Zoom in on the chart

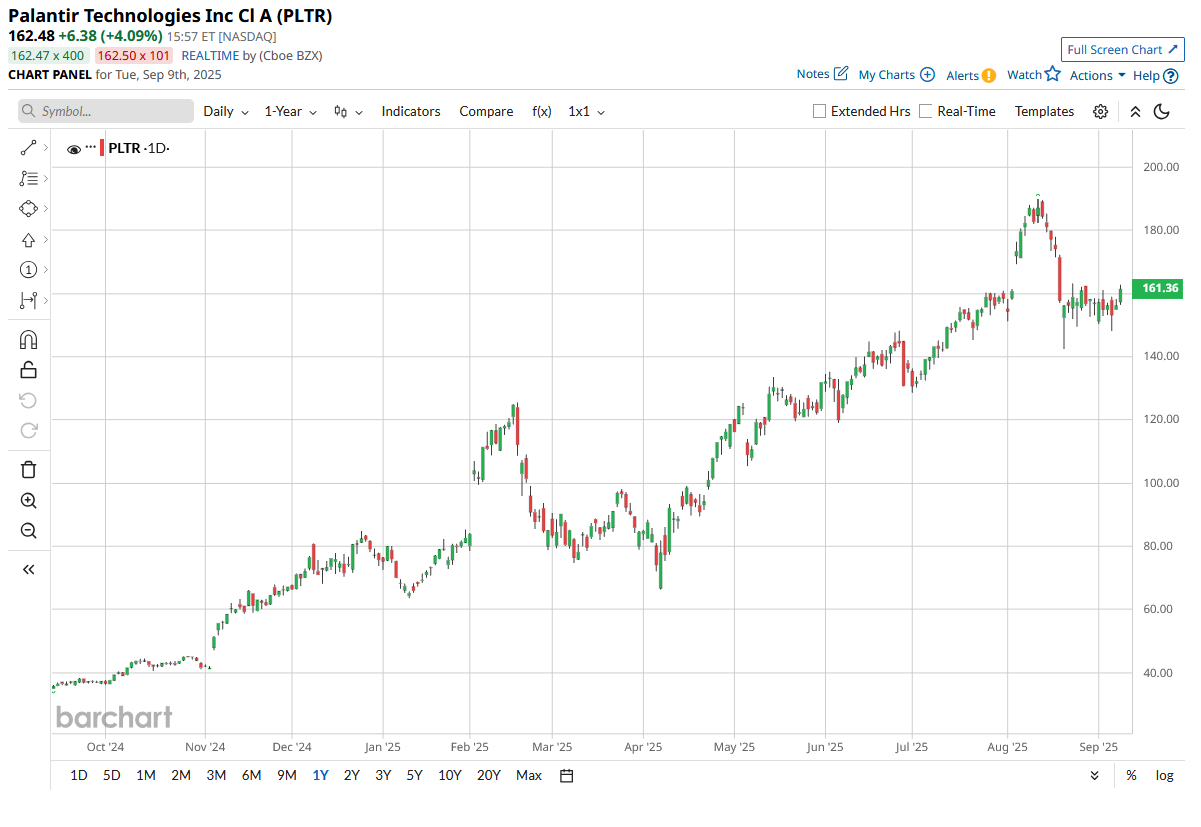[x=28, y=501]
